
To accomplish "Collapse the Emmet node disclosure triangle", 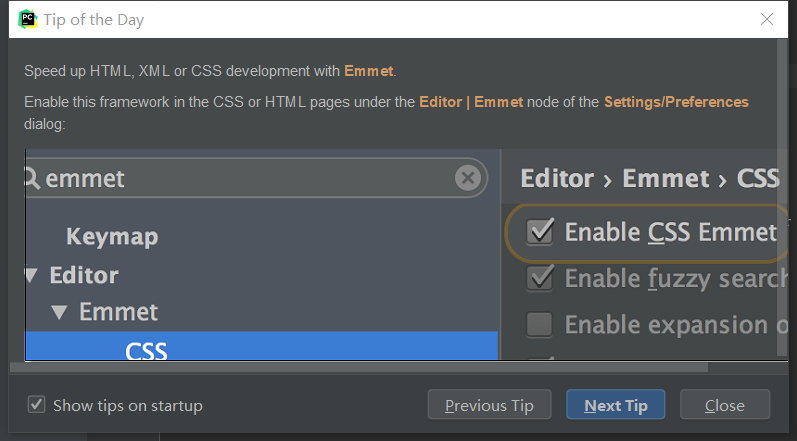I will (59, 312).
